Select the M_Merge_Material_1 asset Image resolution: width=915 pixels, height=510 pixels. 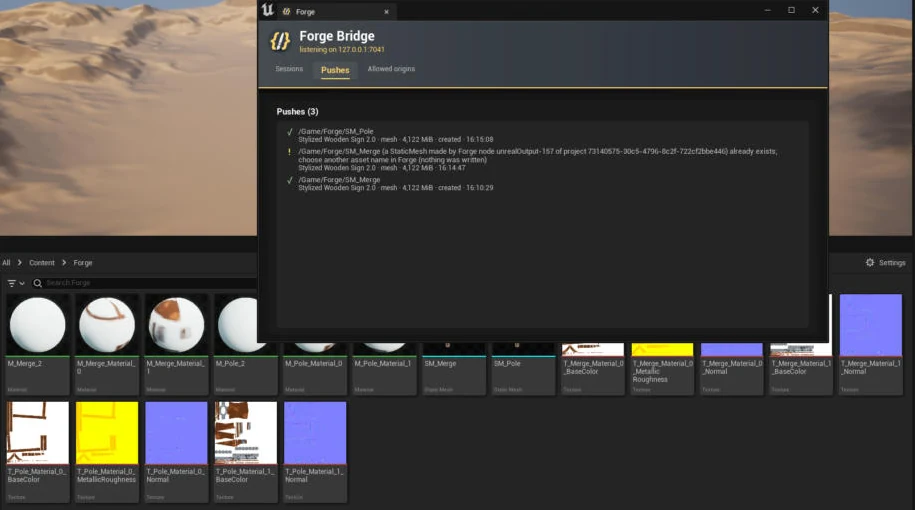[x=176, y=344]
